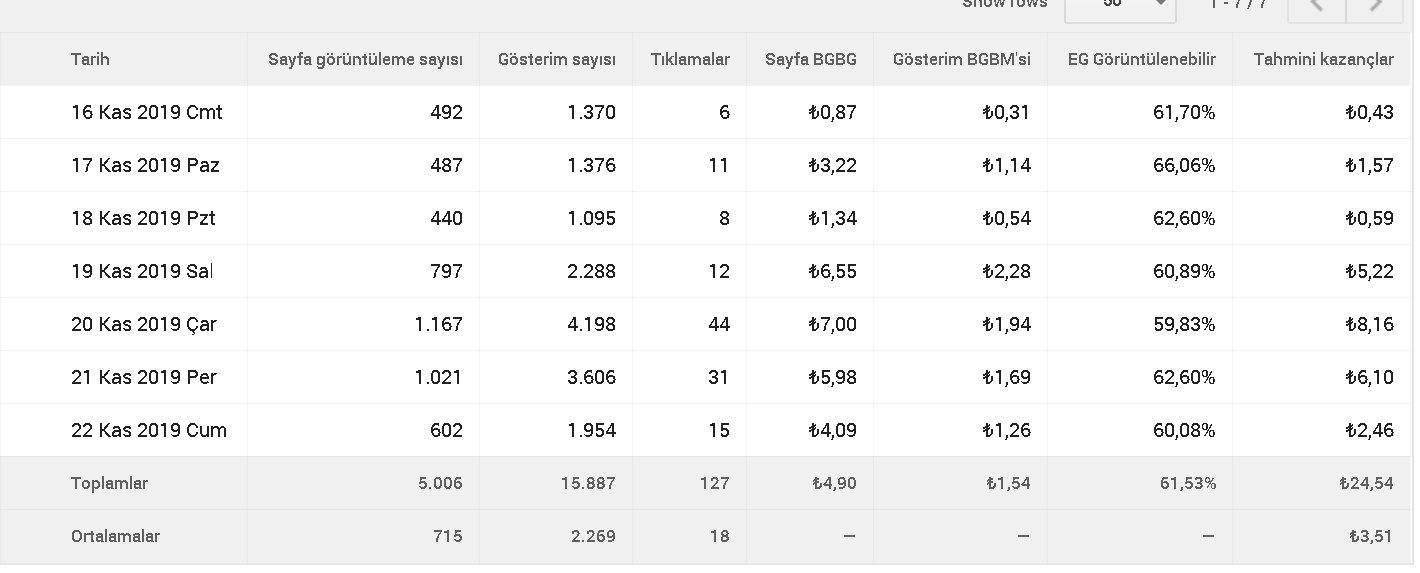
Task: Sort by EG Görüntülenebilir column header
Action: 1142,59
